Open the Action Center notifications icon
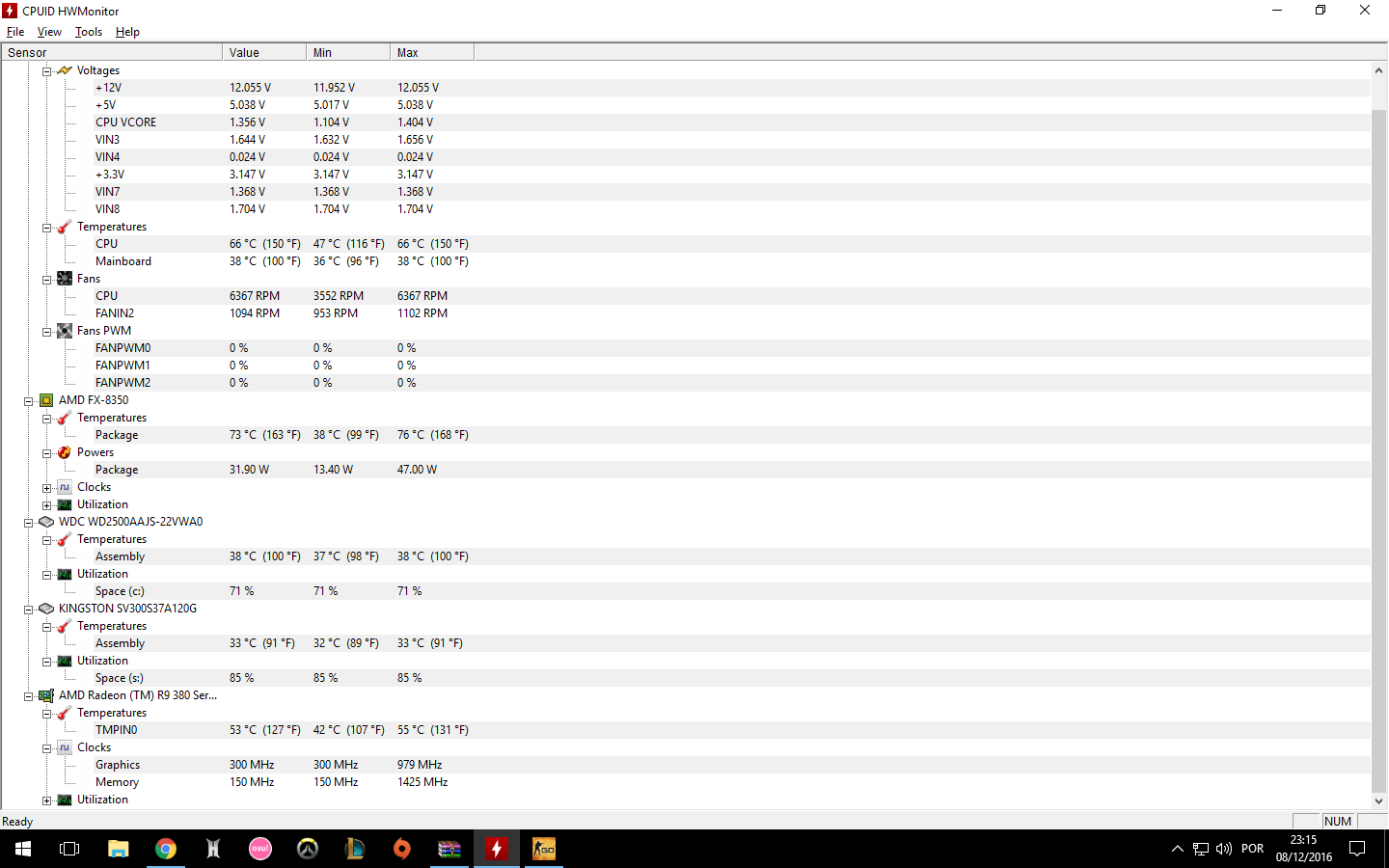 (1357, 849)
